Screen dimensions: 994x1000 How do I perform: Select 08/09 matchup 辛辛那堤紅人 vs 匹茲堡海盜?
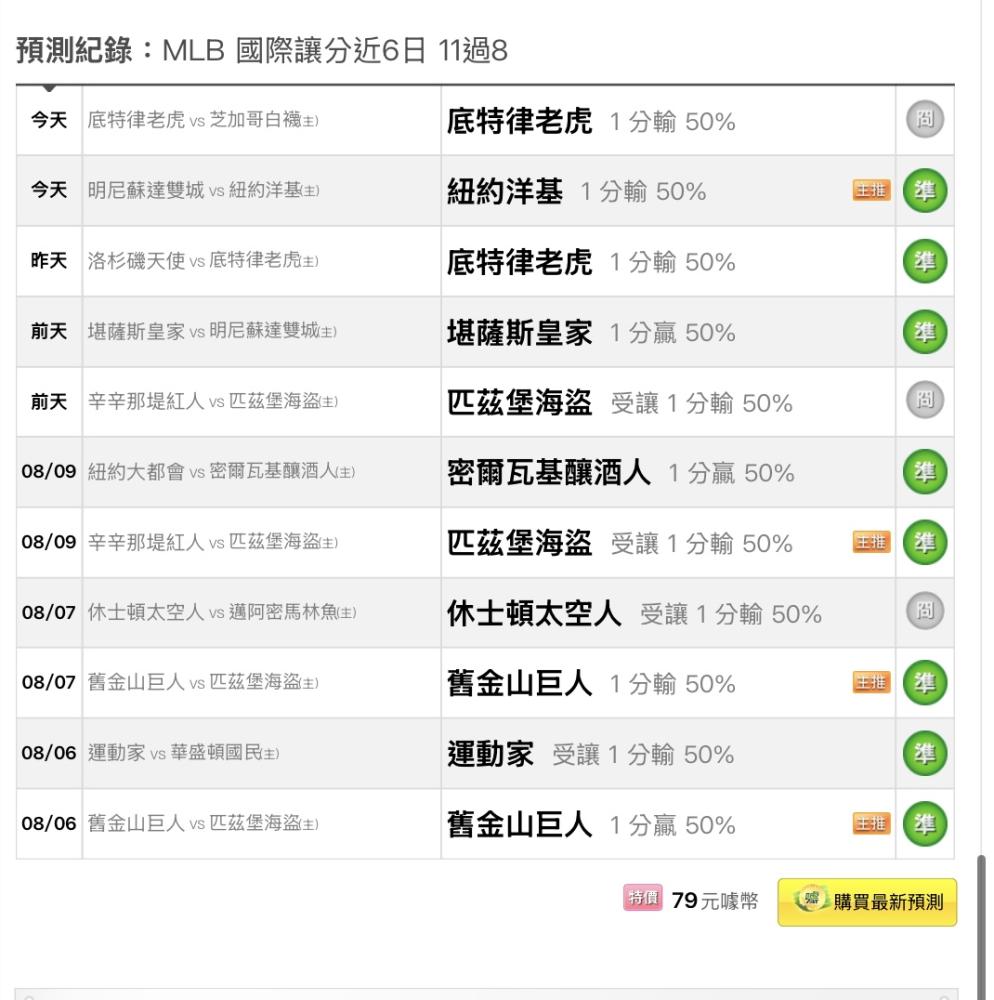[212, 542]
